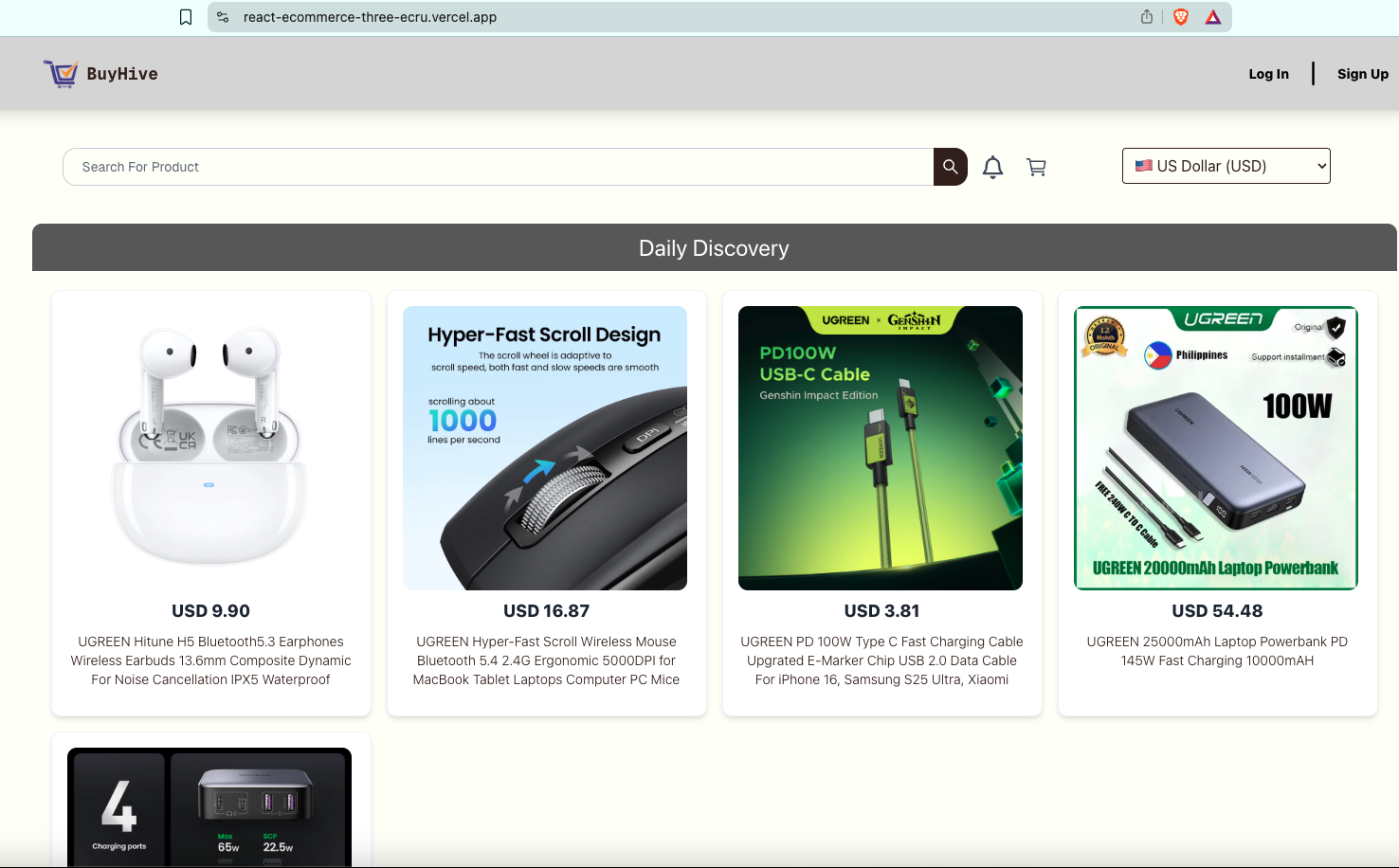Click the search magnifier button
Image resolution: width=1399 pixels, height=868 pixels.
[x=951, y=167]
